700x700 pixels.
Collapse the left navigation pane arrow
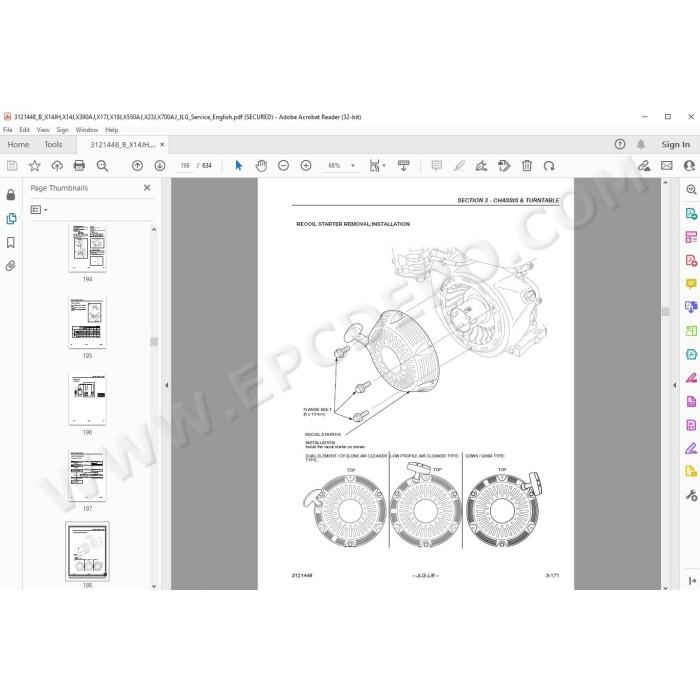click(167, 385)
